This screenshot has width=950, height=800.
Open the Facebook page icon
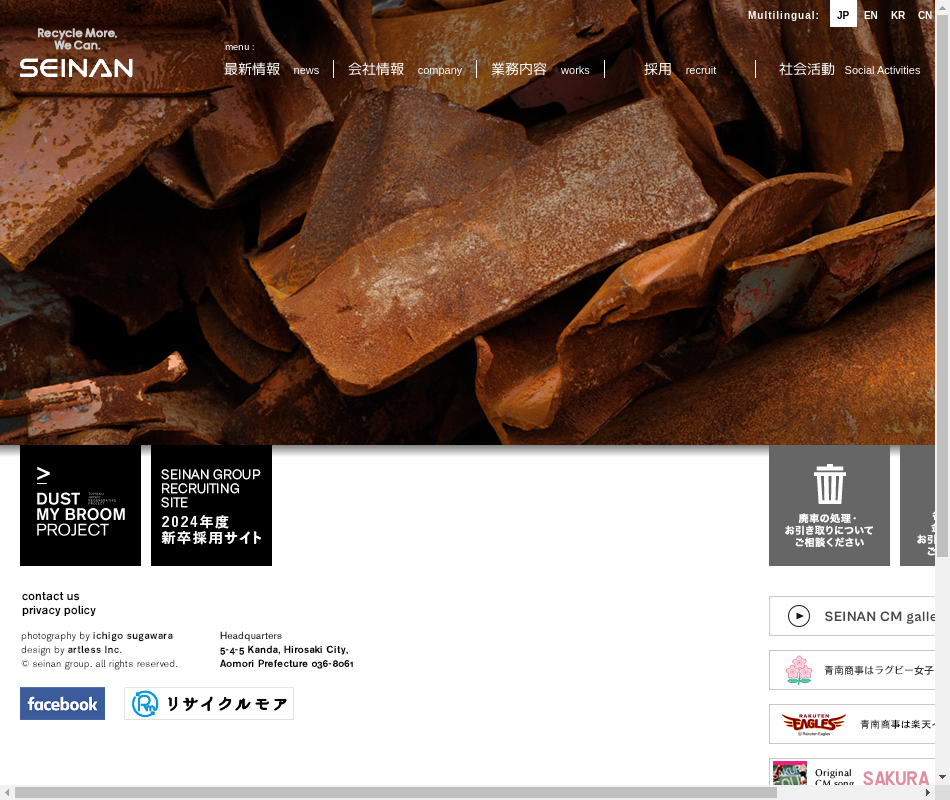click(62, 704)
